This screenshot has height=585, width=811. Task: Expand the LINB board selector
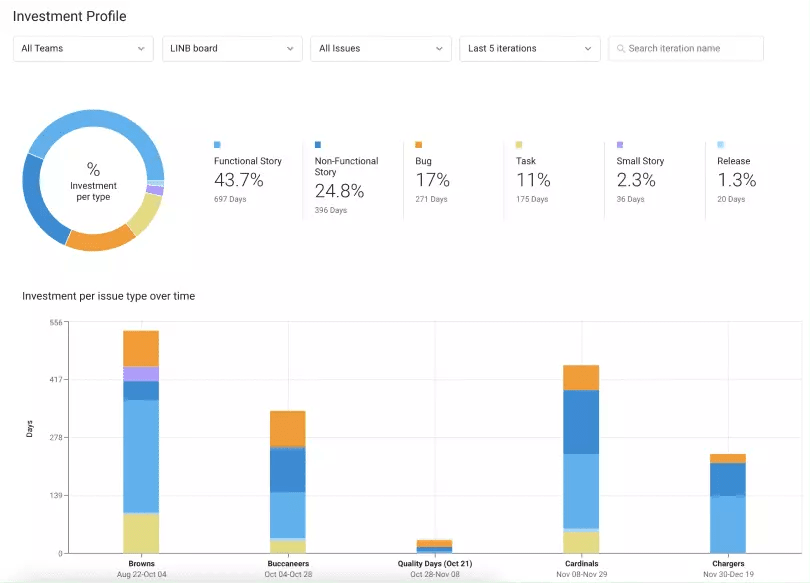click(x=232, y=49)
